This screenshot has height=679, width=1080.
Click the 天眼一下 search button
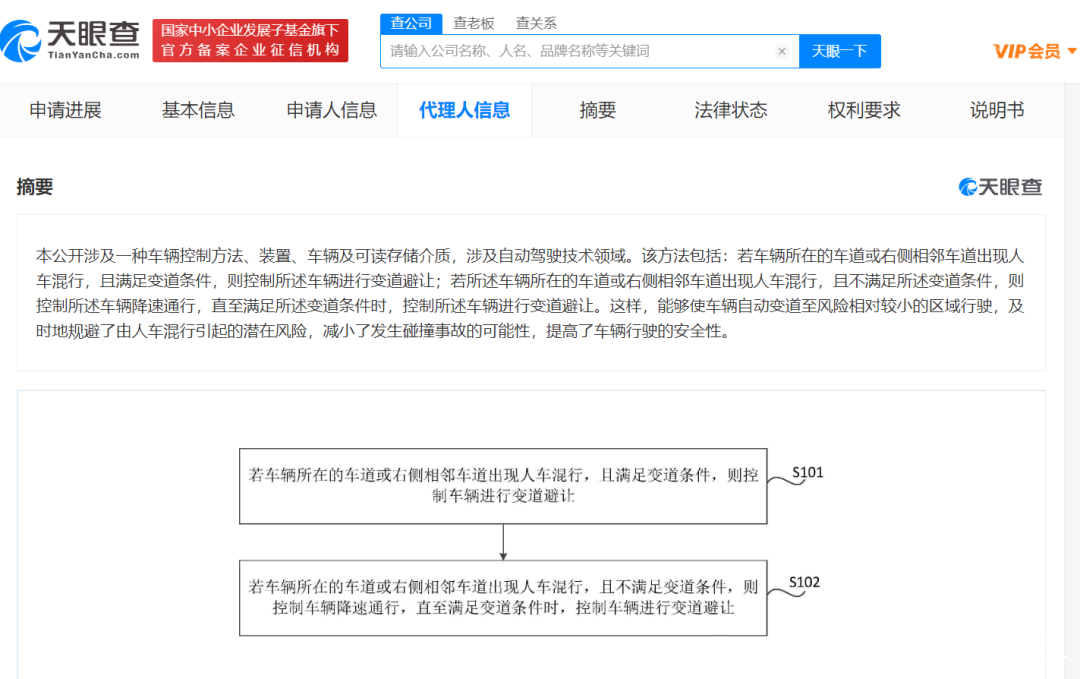pyautogui.click(x=840, y=51)
